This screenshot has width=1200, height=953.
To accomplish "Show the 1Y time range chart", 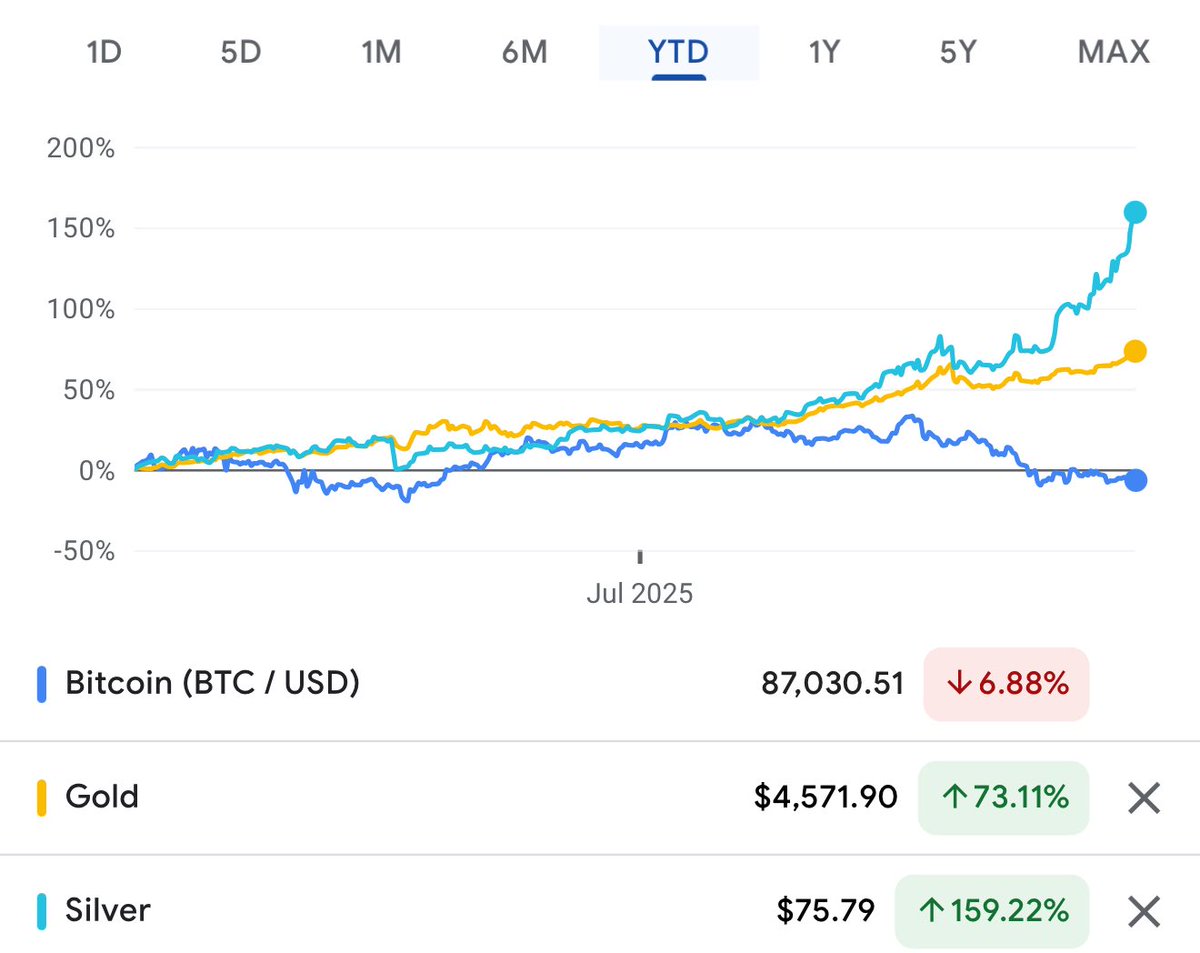I will [823, 51].
